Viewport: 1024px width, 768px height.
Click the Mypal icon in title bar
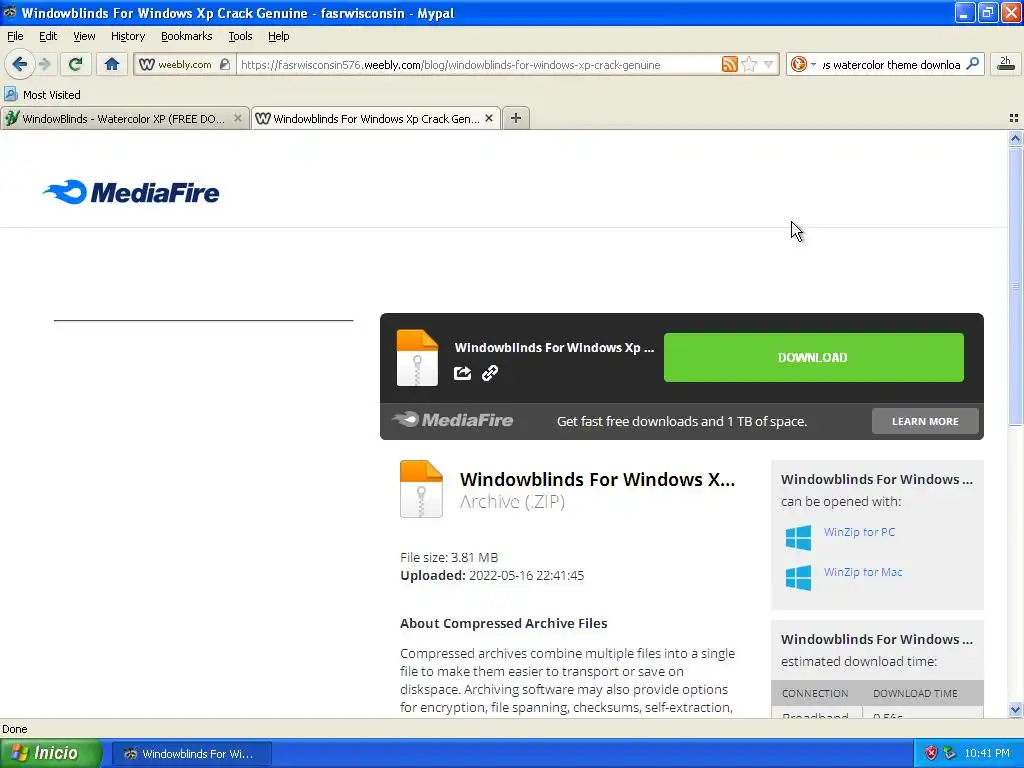(x=10, y=12)
